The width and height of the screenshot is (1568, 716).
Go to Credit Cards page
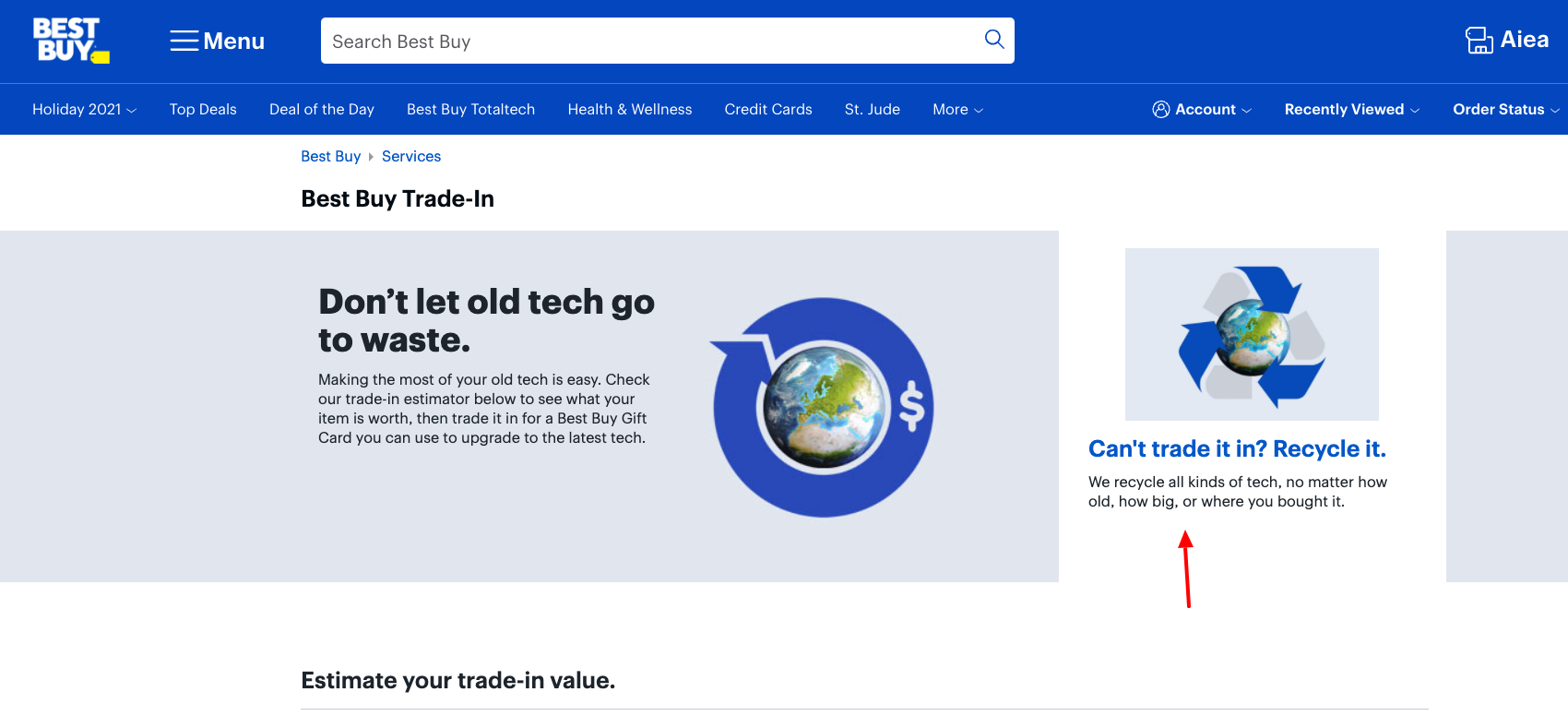[x=768, y=109]
